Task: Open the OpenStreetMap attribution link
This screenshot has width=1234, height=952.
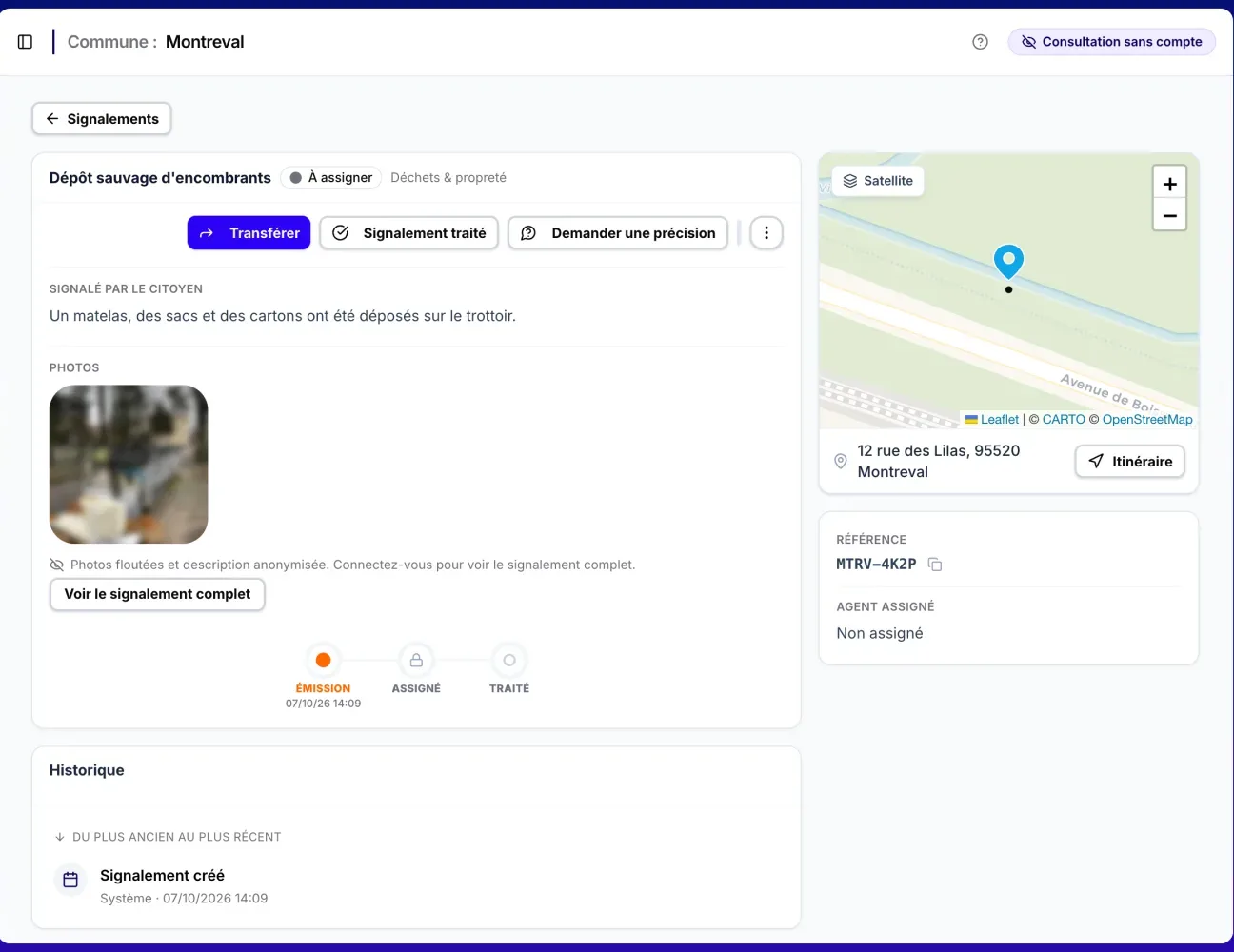Action: pos(1147,420)
